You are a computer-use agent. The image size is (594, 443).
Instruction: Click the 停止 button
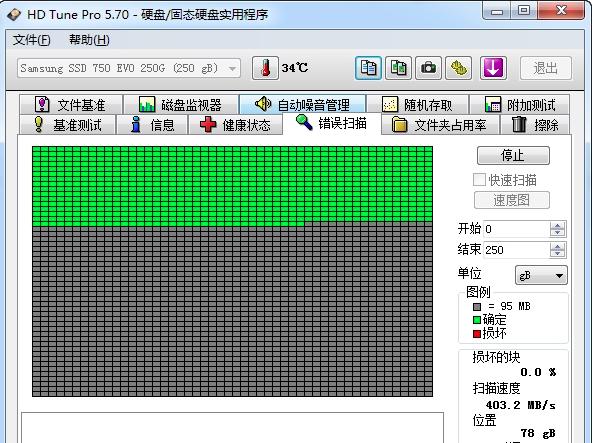513,155
